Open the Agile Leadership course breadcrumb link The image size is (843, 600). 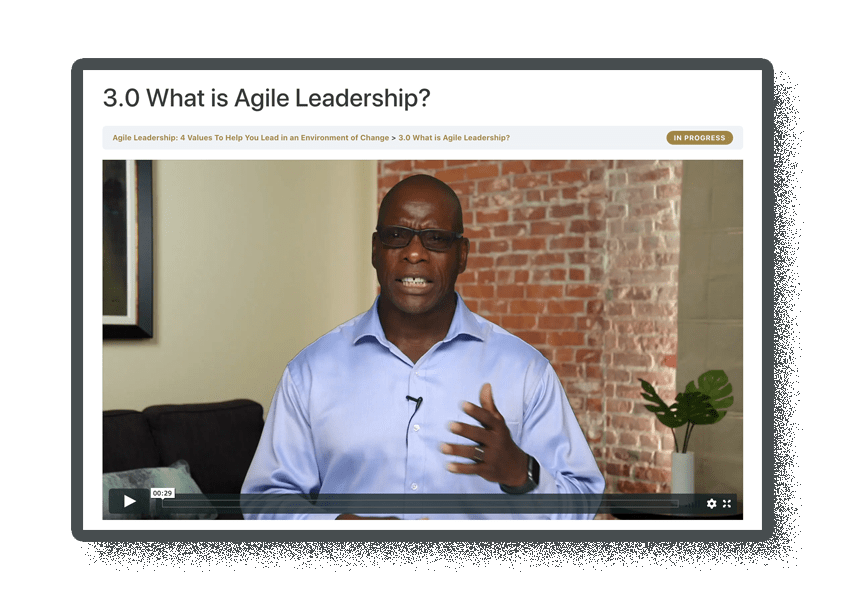click(251, 138)
